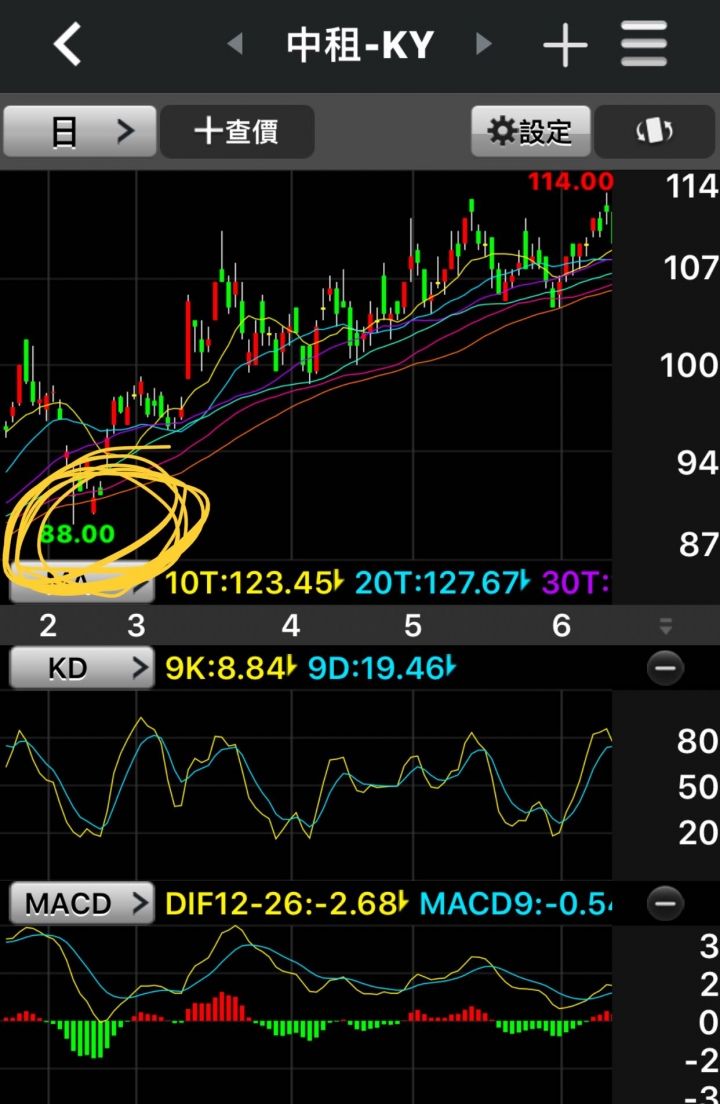The height and width of the screenshot is (1104, 720).
Task: Open the KD indicator selector
Action: [82, 667]
